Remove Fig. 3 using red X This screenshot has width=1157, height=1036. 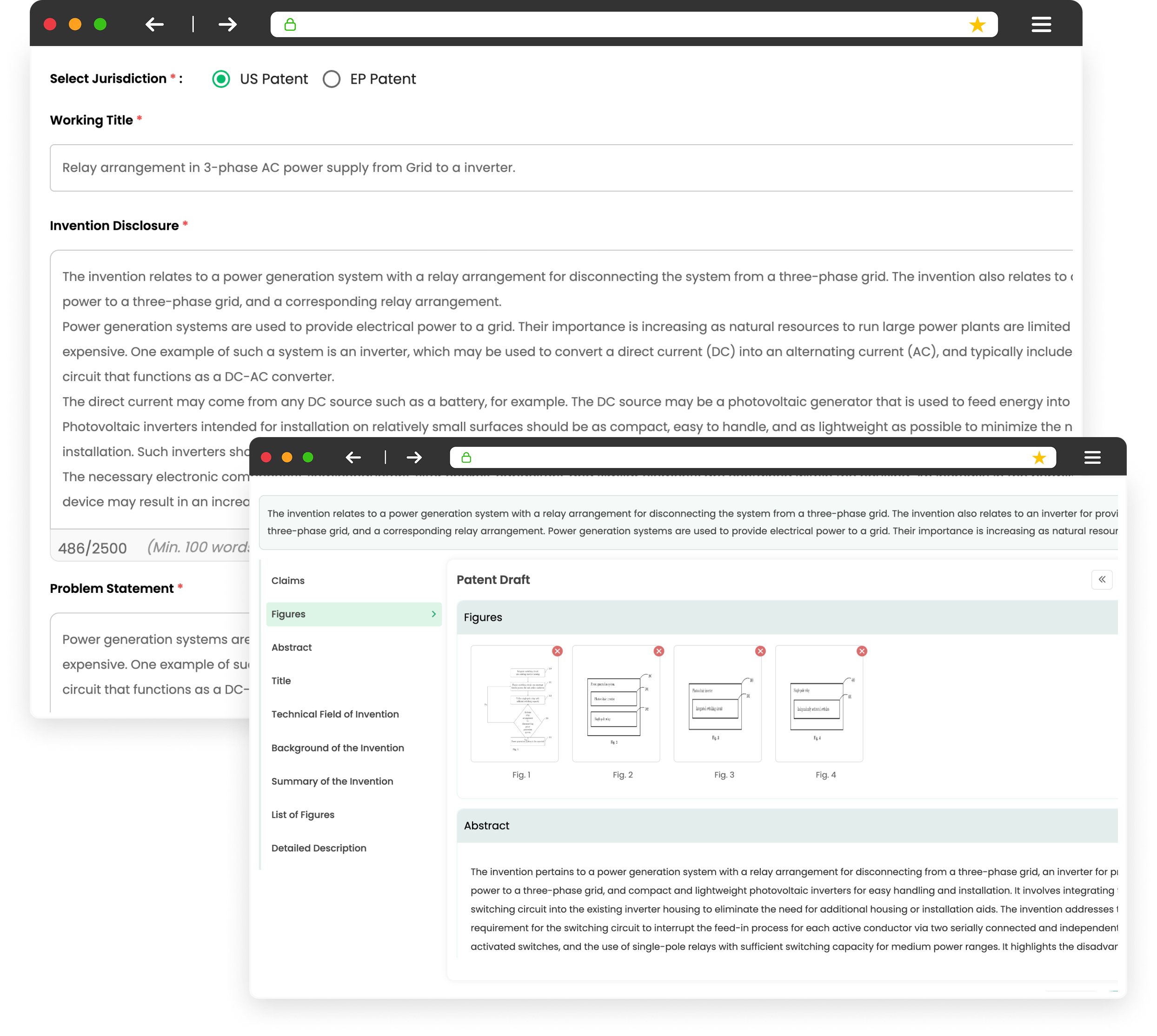[760, 651]
